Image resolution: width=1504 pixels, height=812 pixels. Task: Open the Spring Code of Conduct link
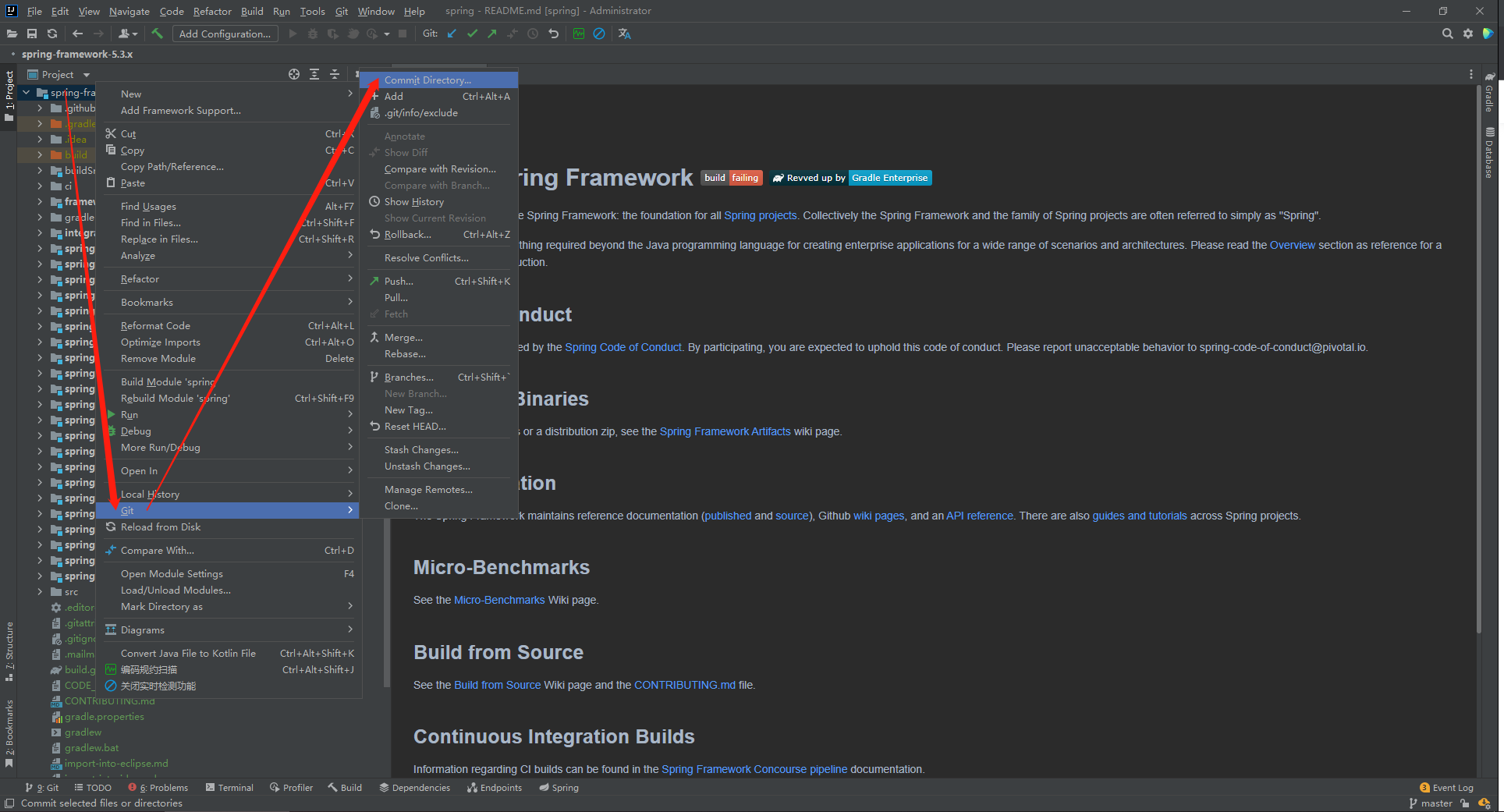623,347
